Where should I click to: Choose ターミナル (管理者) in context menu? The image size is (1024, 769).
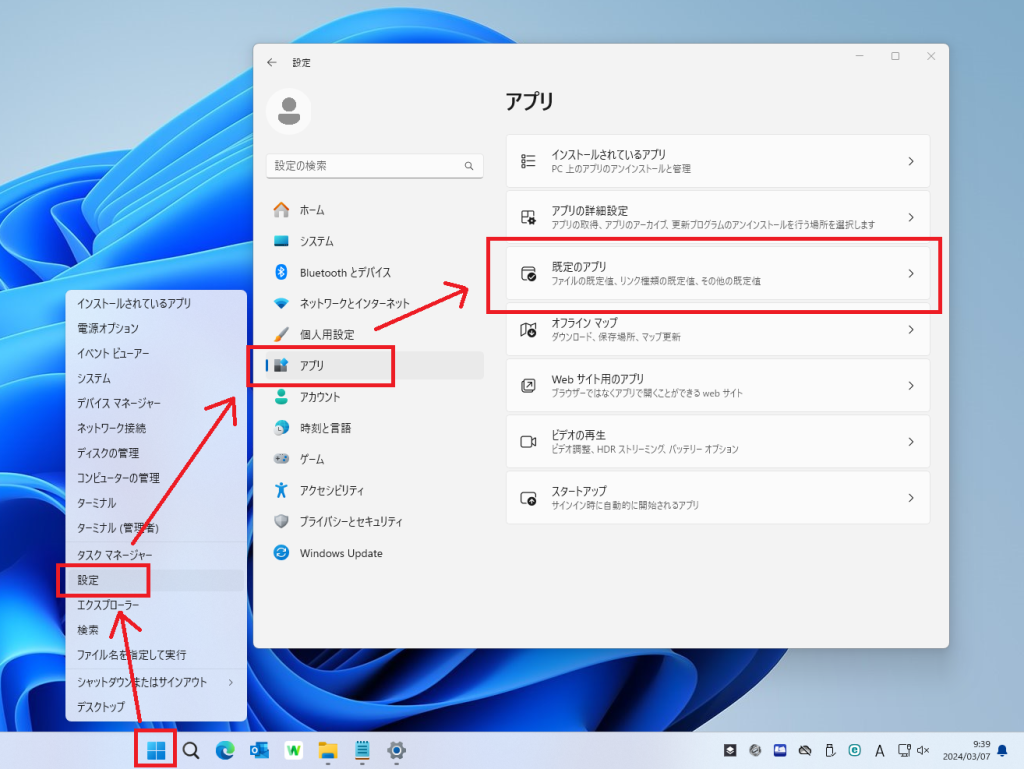(x=156, y=527)
